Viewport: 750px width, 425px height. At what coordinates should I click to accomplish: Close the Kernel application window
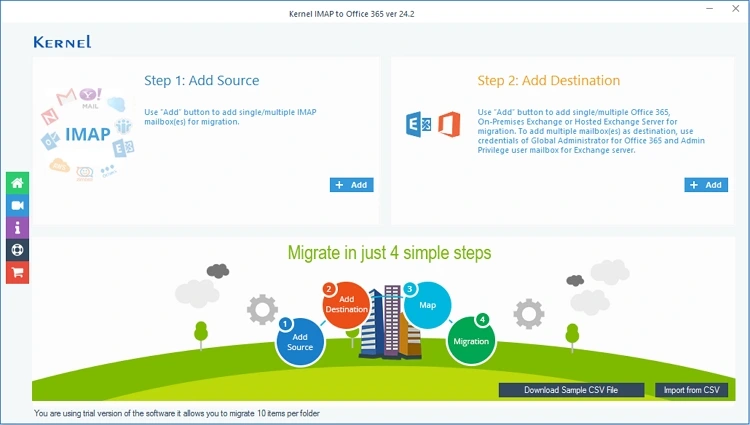click(736, 9)
